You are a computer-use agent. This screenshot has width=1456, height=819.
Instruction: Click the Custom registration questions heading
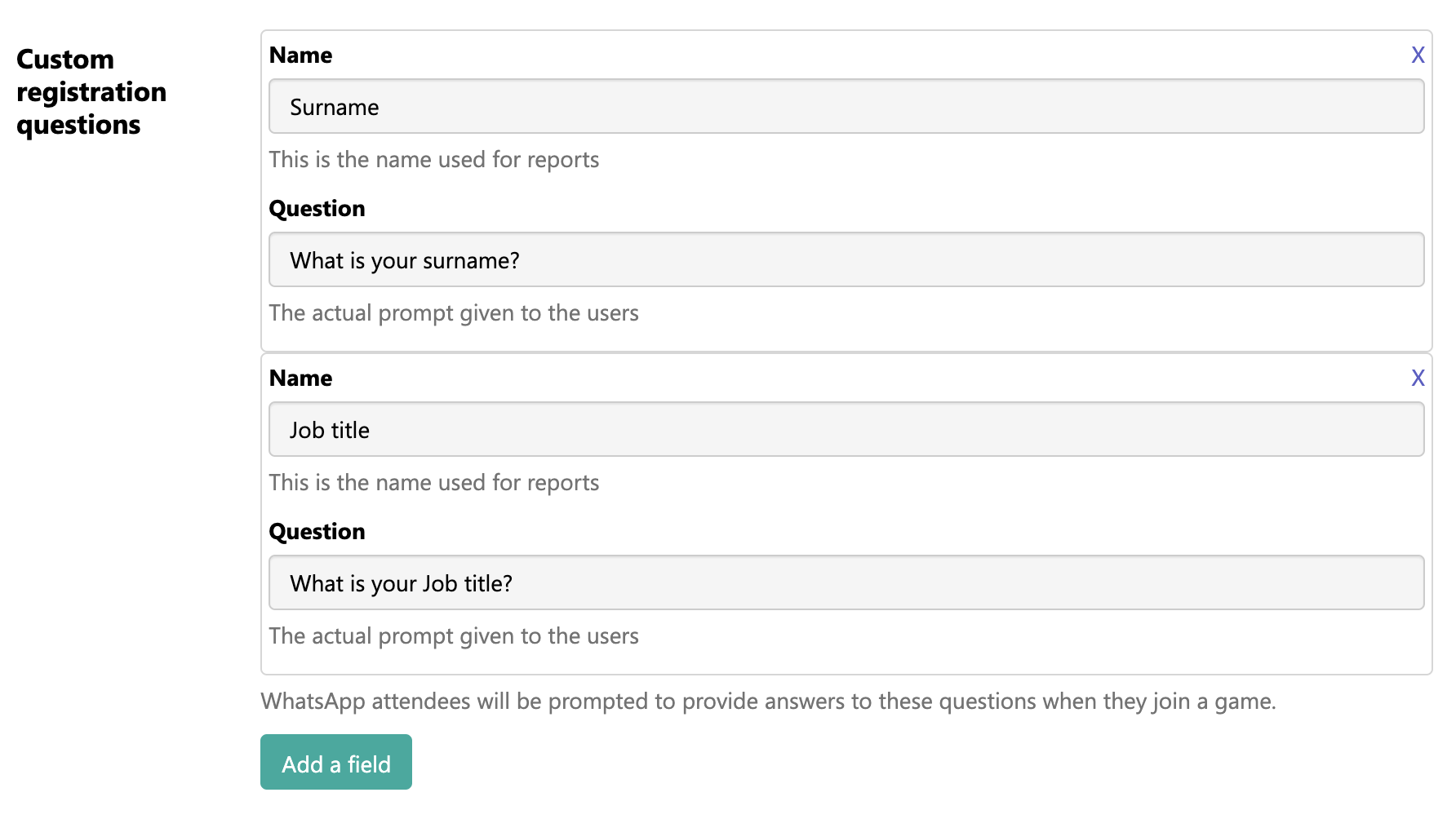point(91,92)
